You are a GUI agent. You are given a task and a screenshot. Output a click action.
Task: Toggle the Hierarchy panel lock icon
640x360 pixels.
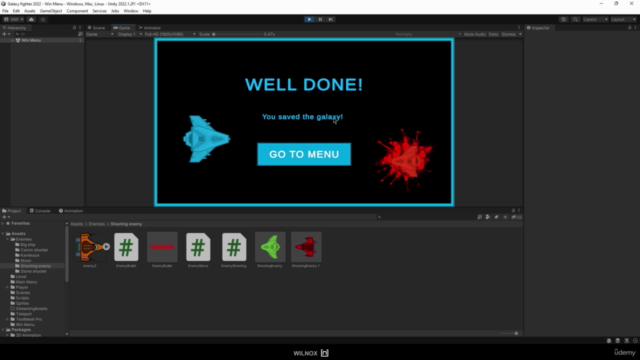(74, 28)
